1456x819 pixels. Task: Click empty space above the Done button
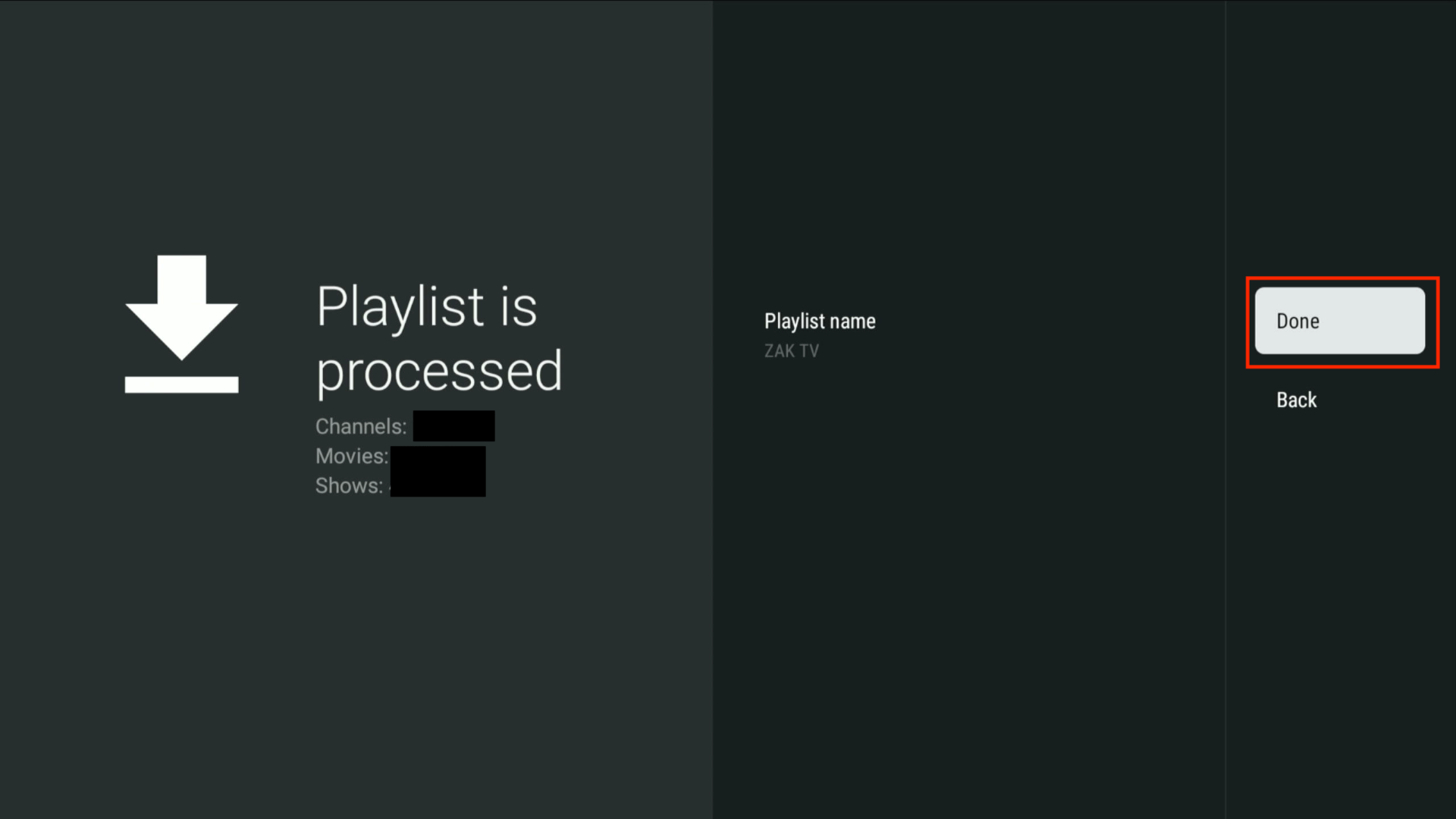pyautogui.click(x=1340, y=152)
